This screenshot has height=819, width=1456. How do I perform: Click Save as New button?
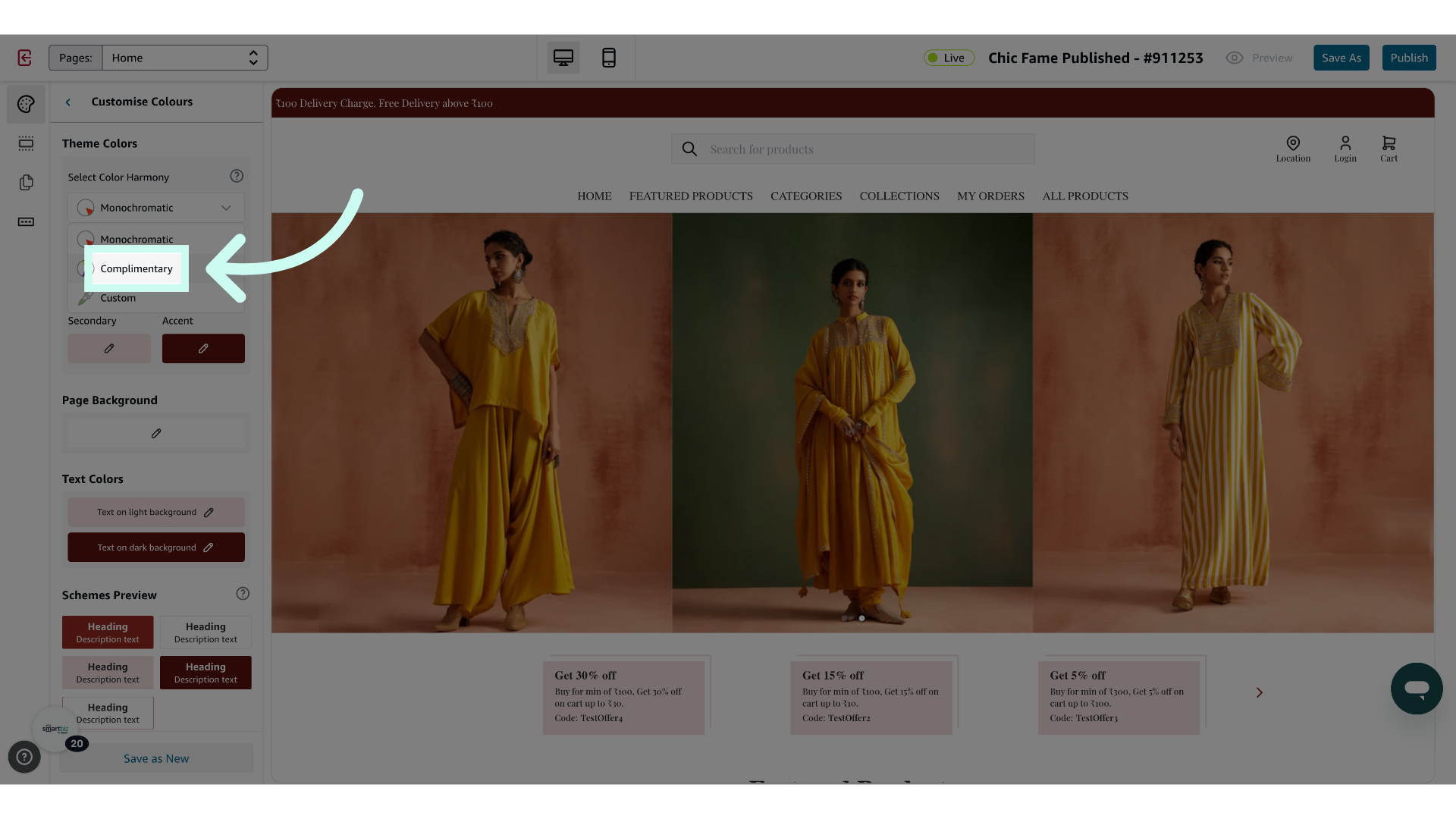(x=156, y=758)
